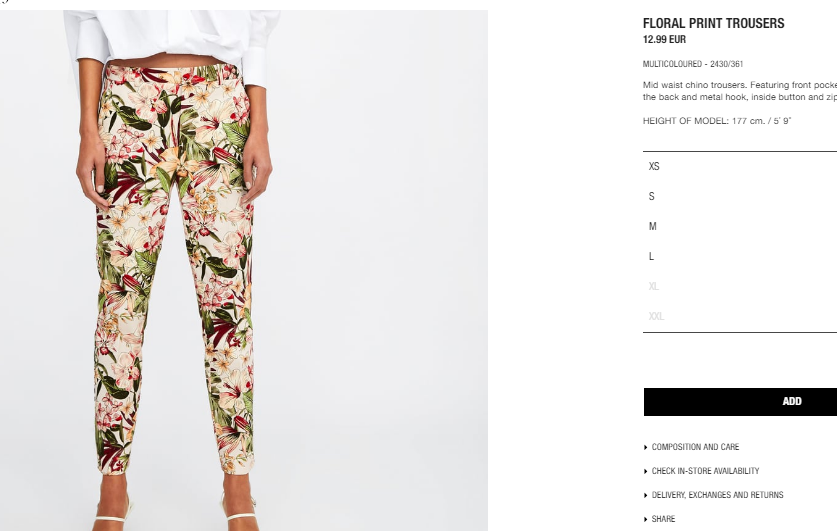Click the 12.99 EUR price

665,39
